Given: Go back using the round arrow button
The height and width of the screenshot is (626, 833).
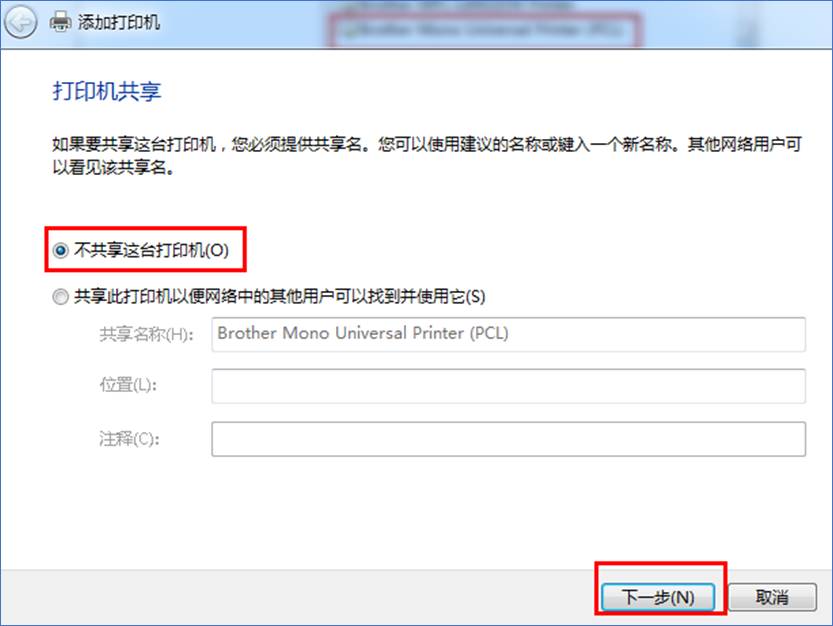Looking at the screenshot, I should click(21, 23).
